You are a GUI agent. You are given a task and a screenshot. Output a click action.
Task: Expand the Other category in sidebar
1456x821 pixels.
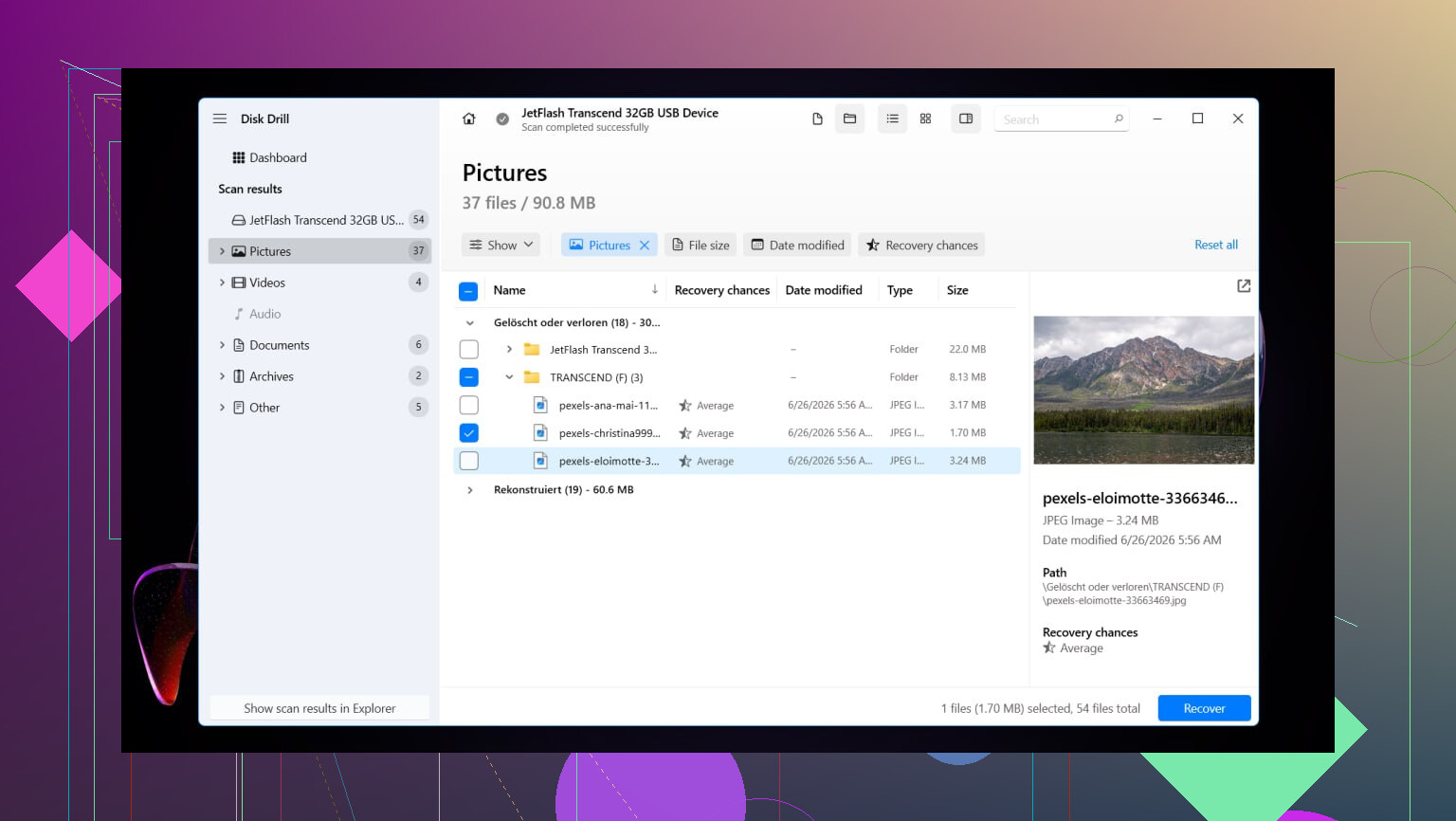(222, 408)
